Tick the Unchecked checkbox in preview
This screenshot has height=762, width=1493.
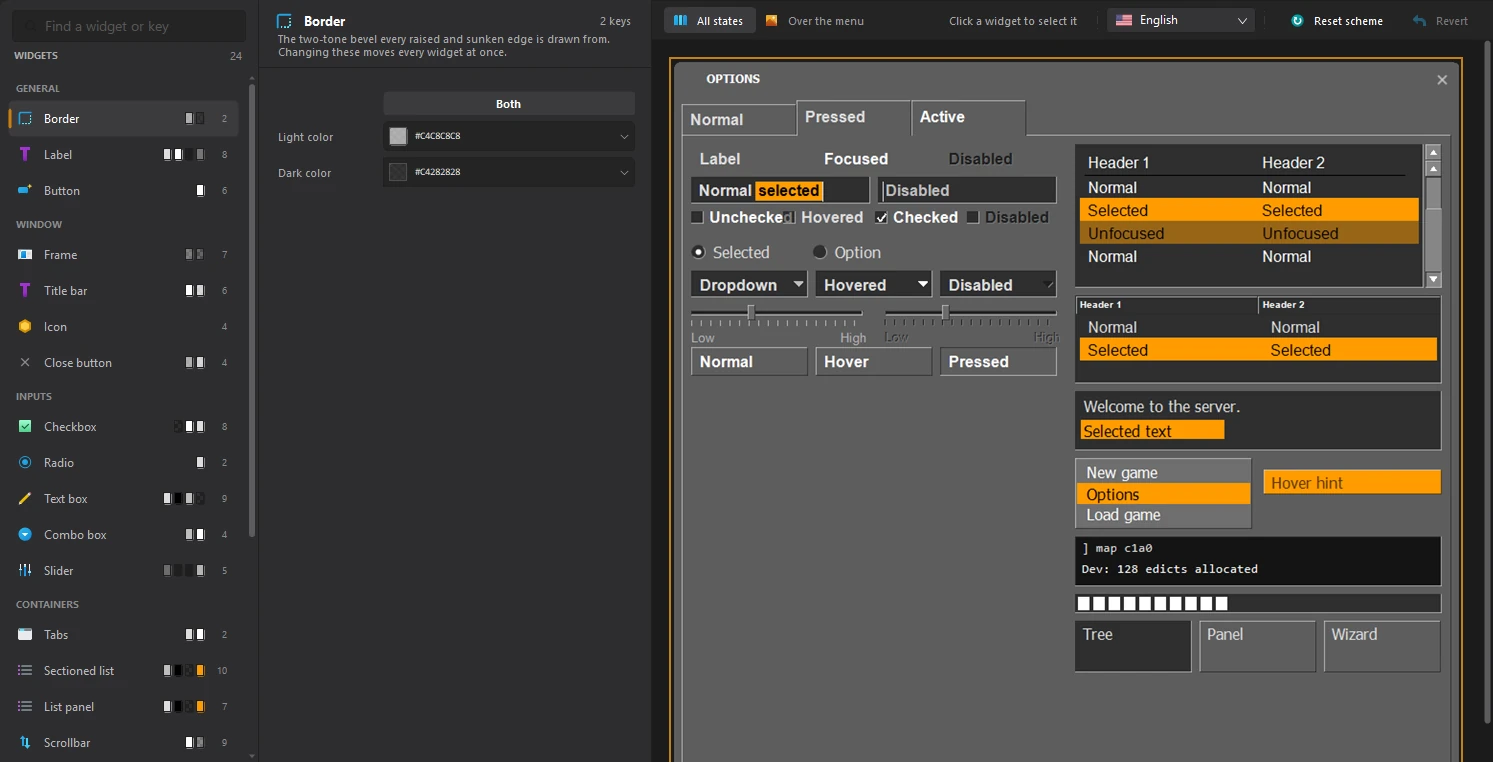697,217
